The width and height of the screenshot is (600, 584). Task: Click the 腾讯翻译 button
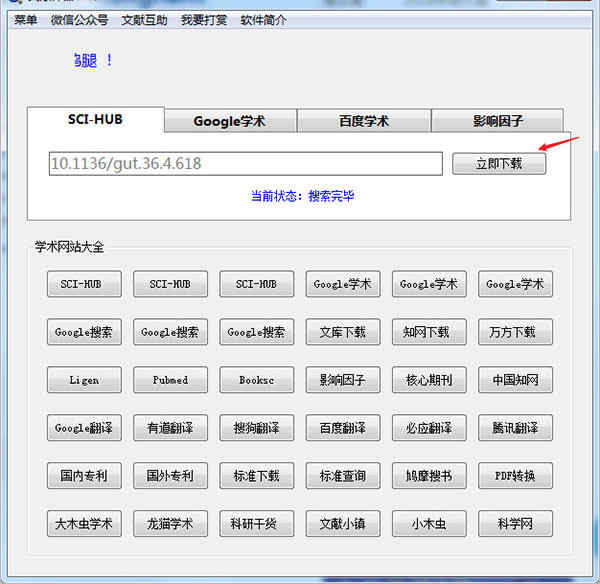pyautogui.click(x=515, y=427)
